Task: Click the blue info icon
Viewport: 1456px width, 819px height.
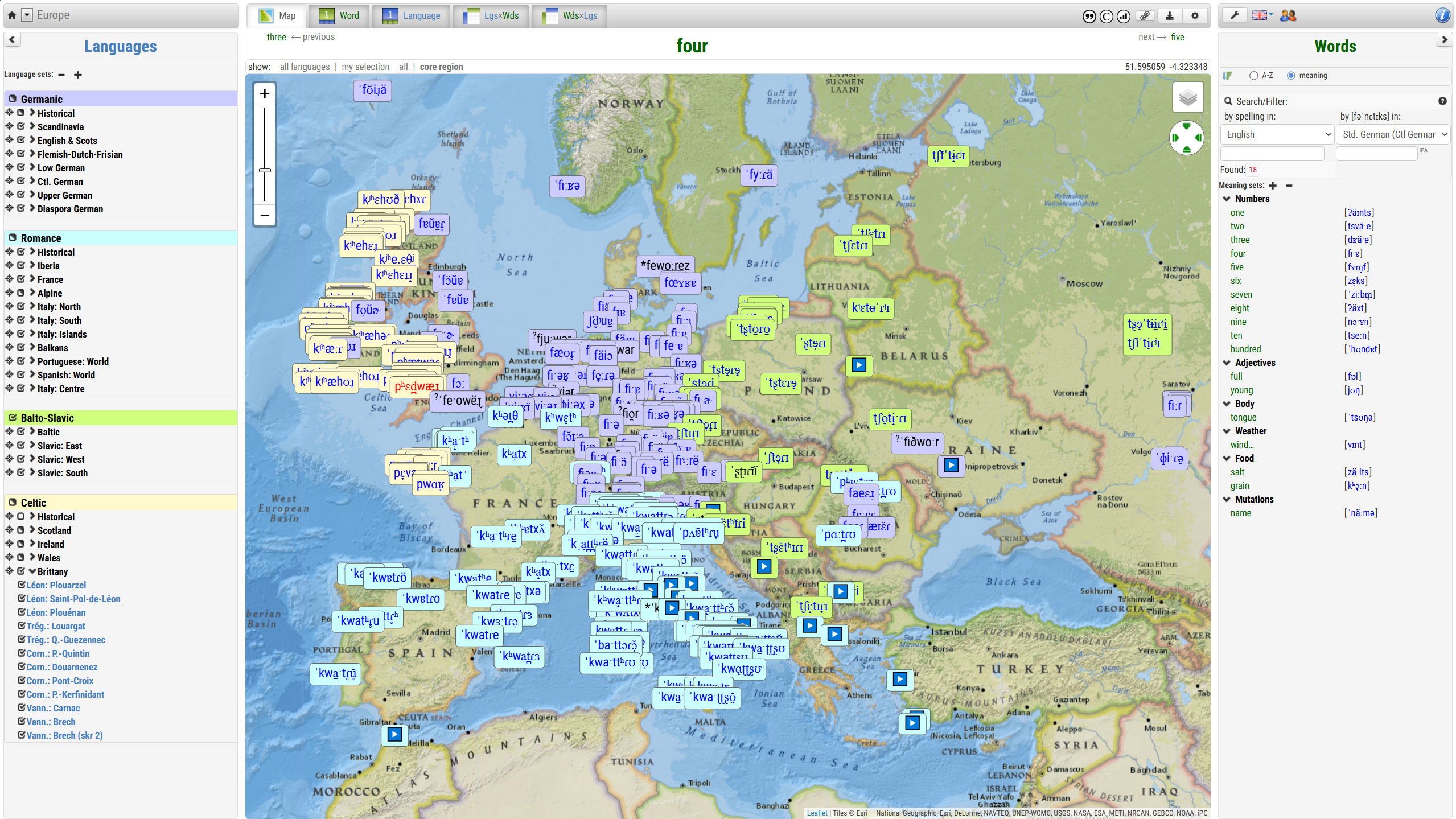Action: tap(1442, 15)
